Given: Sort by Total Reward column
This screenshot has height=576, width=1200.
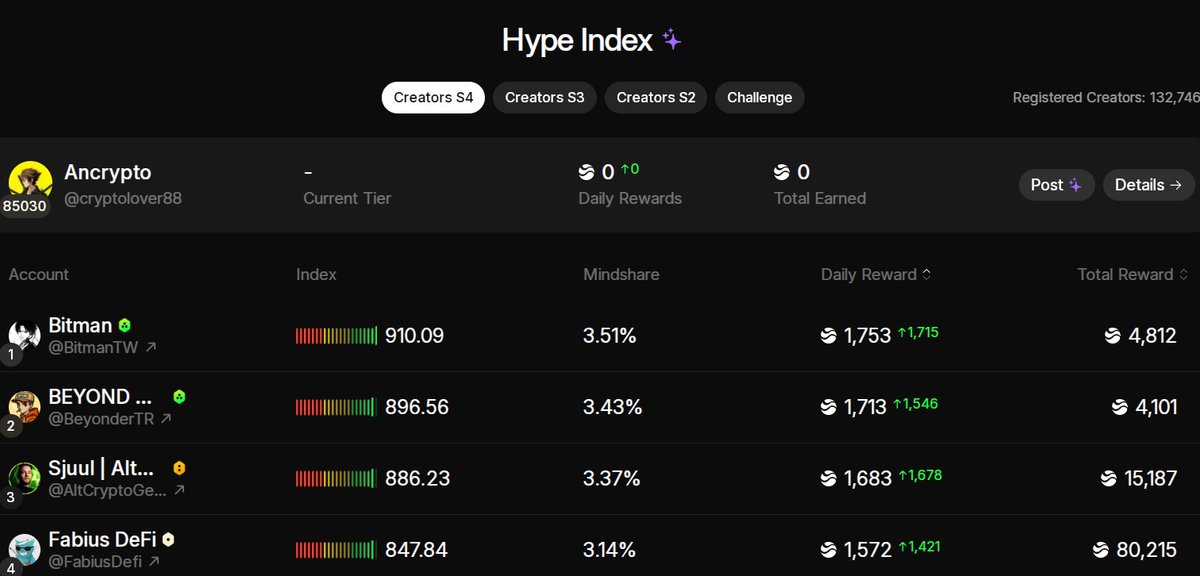Looking at the screenshot, I should 1133,274.
